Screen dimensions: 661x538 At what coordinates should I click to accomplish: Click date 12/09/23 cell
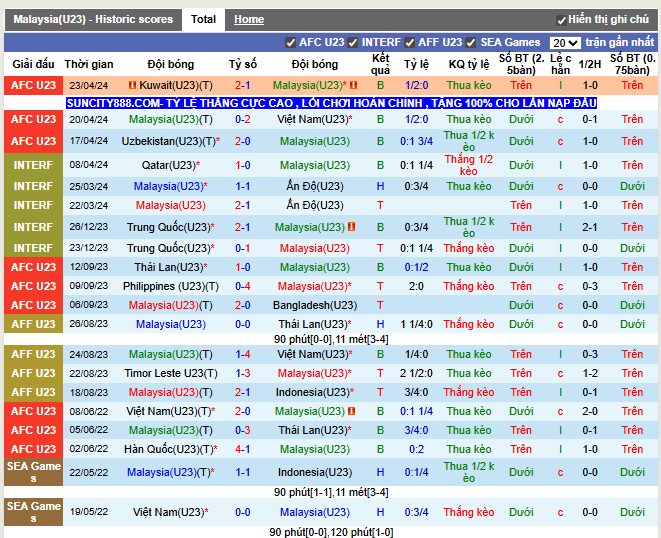pyautogui.click(x=89, y=267)
